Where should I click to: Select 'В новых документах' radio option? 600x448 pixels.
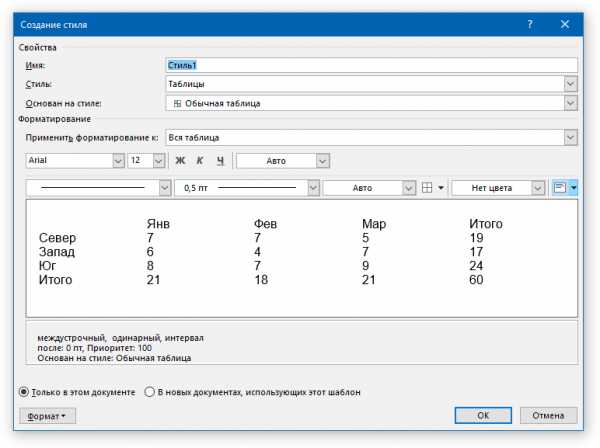150,392
